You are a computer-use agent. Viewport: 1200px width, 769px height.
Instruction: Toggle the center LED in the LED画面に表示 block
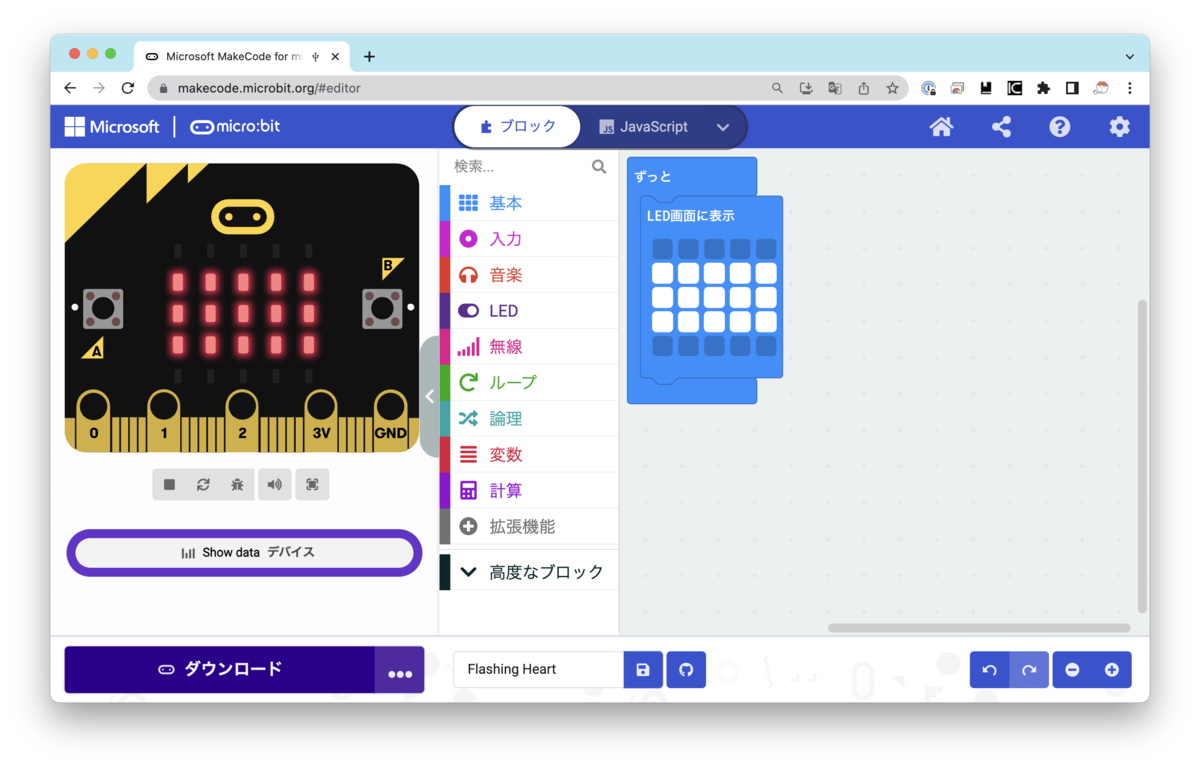coord(713,299)
